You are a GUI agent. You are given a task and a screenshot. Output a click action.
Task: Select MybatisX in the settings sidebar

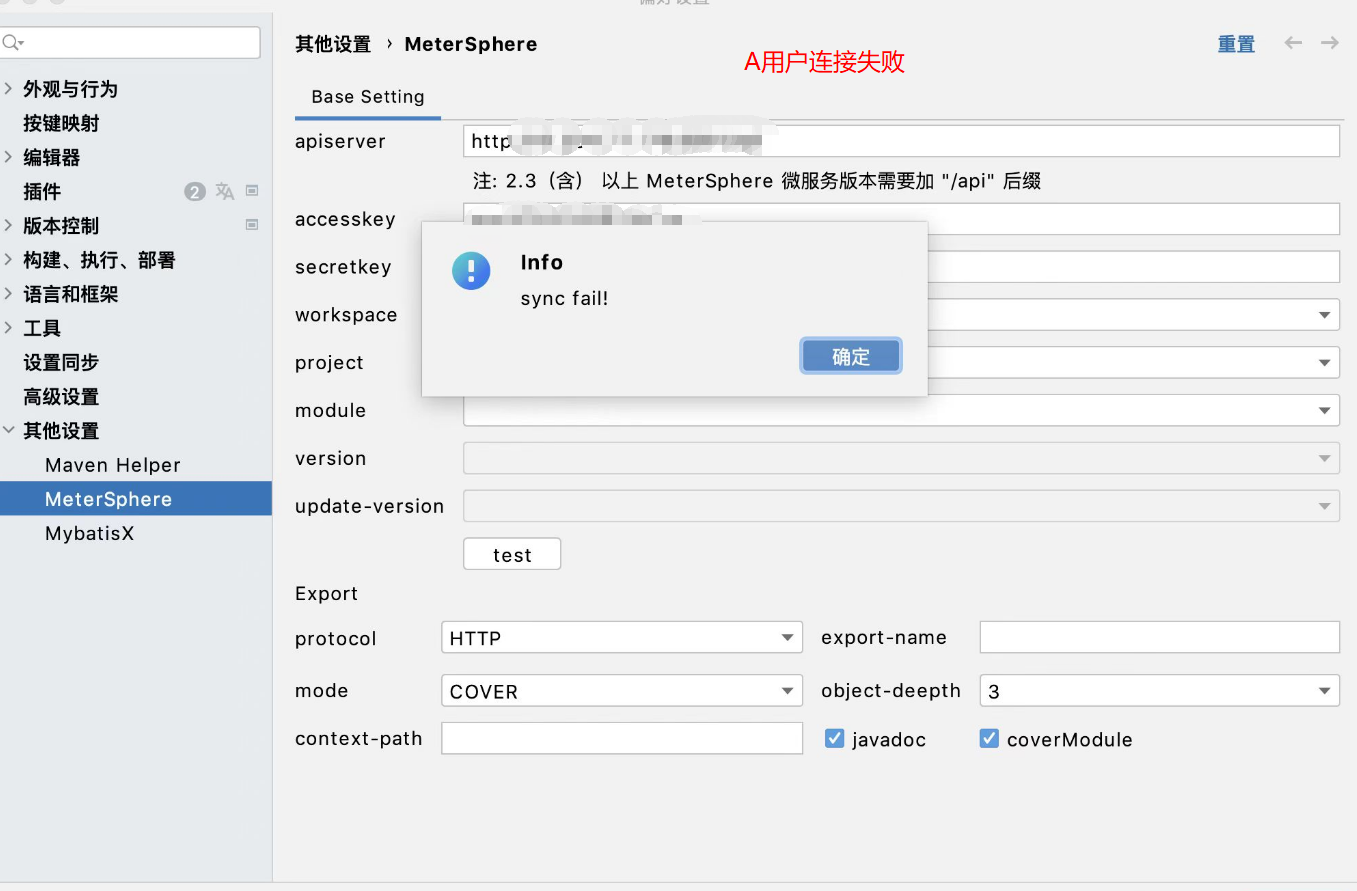coord(90,533)
